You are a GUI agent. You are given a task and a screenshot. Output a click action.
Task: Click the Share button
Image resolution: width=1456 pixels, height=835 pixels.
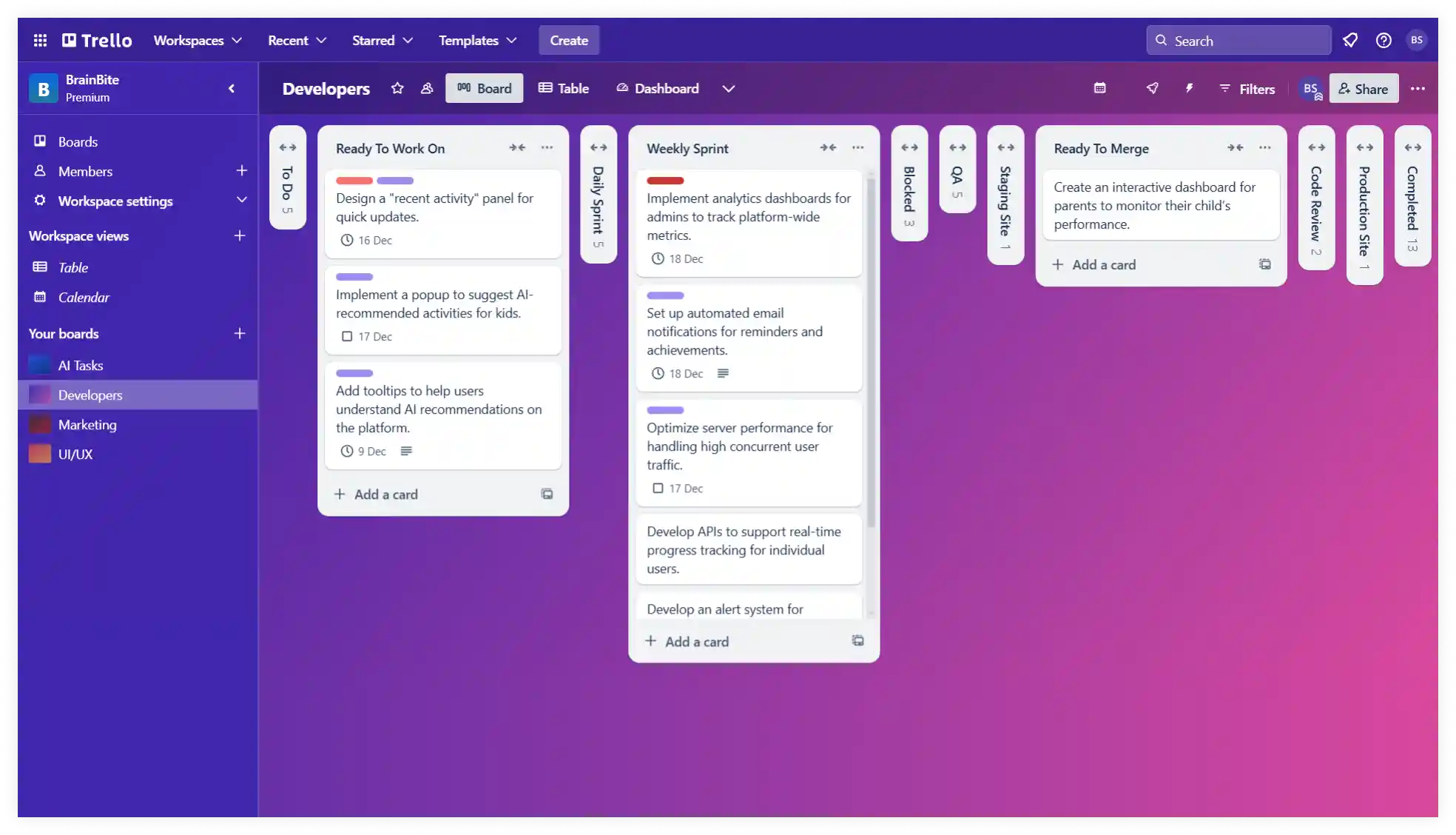[1364, 88]
